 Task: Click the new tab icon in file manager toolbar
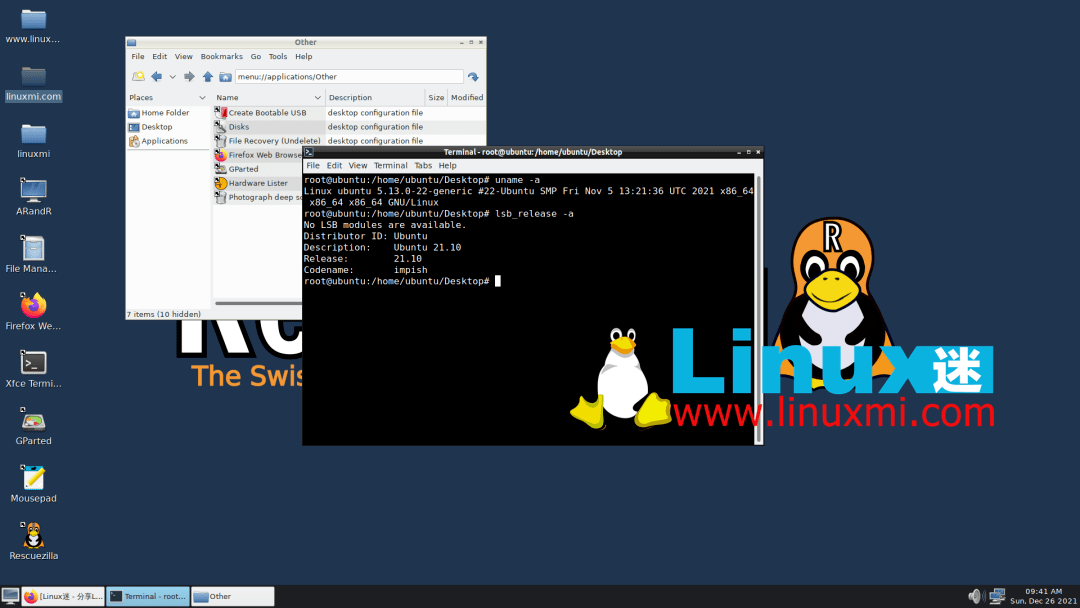coord(138,77)
